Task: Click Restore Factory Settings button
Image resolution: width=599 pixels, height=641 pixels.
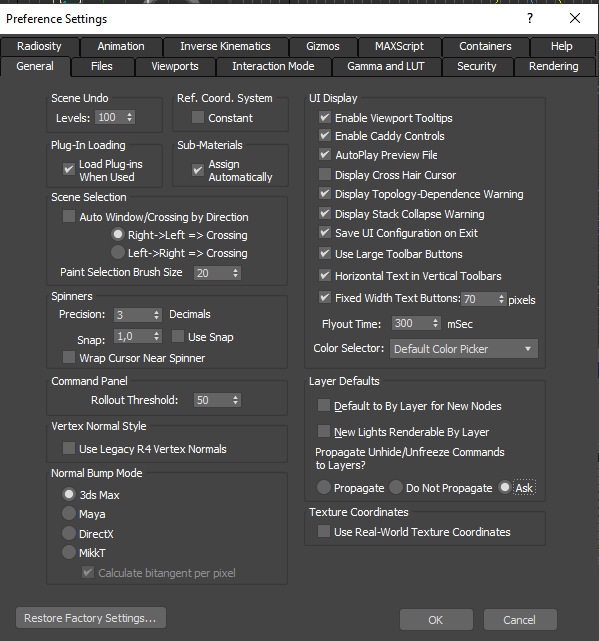Action: 91,618
